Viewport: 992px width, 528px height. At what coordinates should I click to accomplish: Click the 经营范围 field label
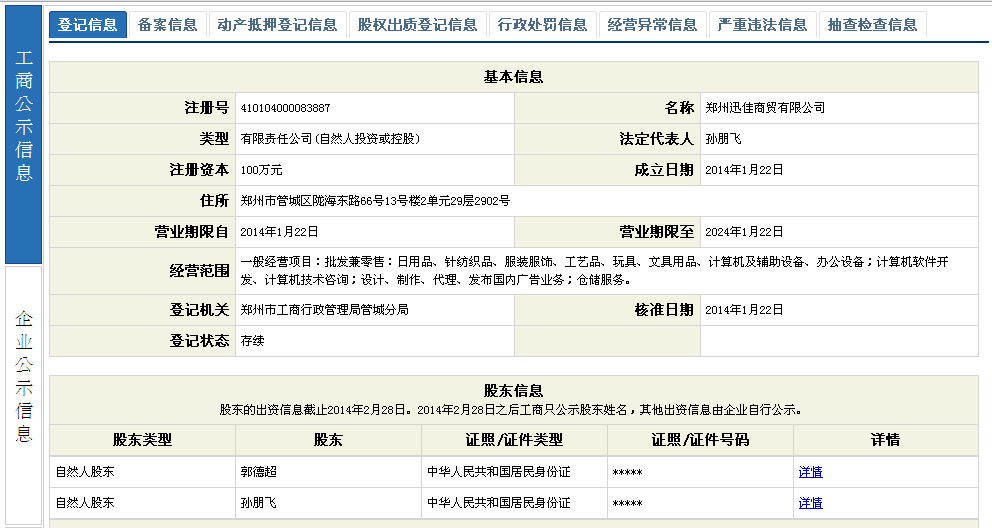pos(199,271)
